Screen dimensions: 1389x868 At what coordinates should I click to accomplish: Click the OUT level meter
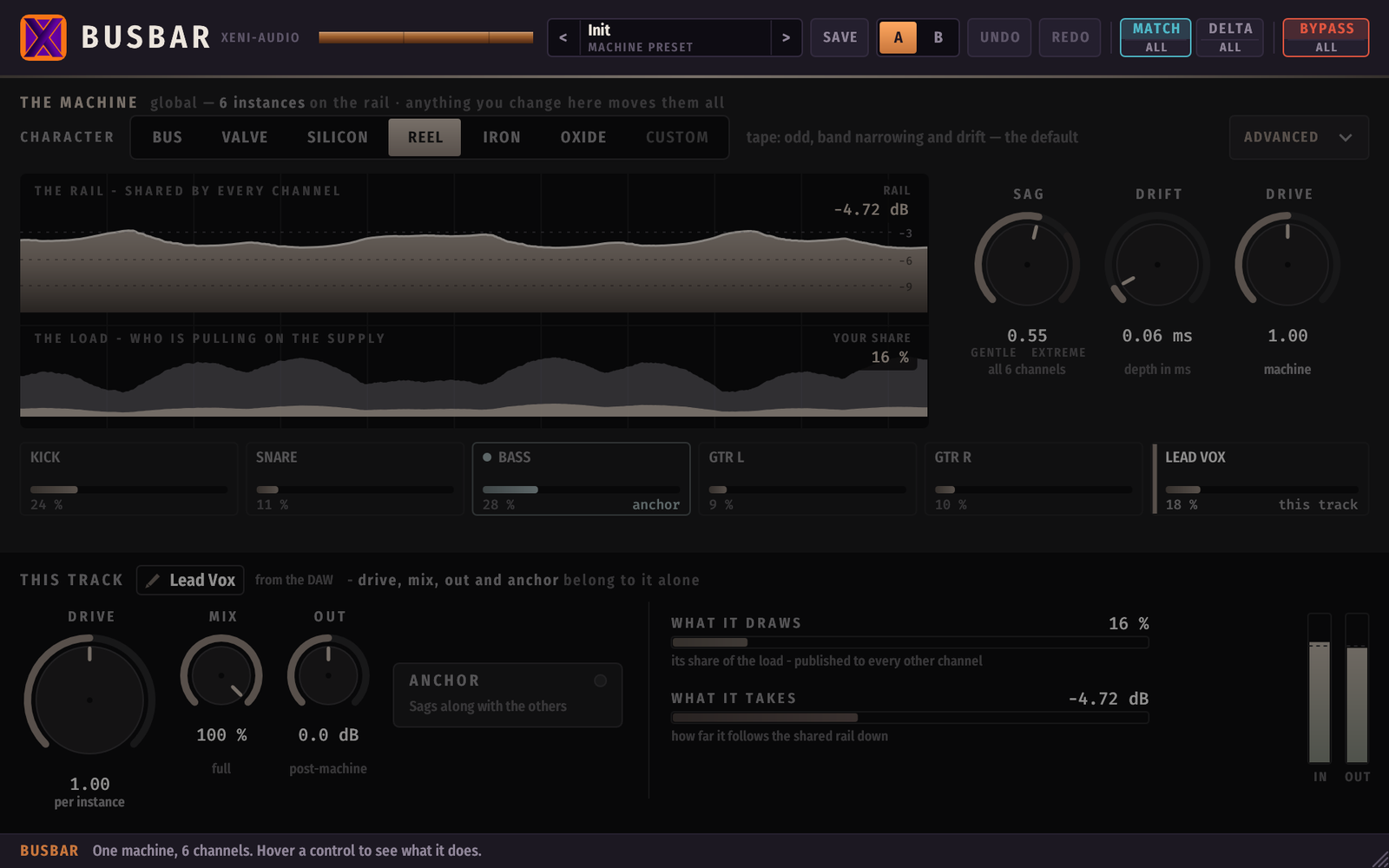pyautogui.click(x=1357, y=688)
